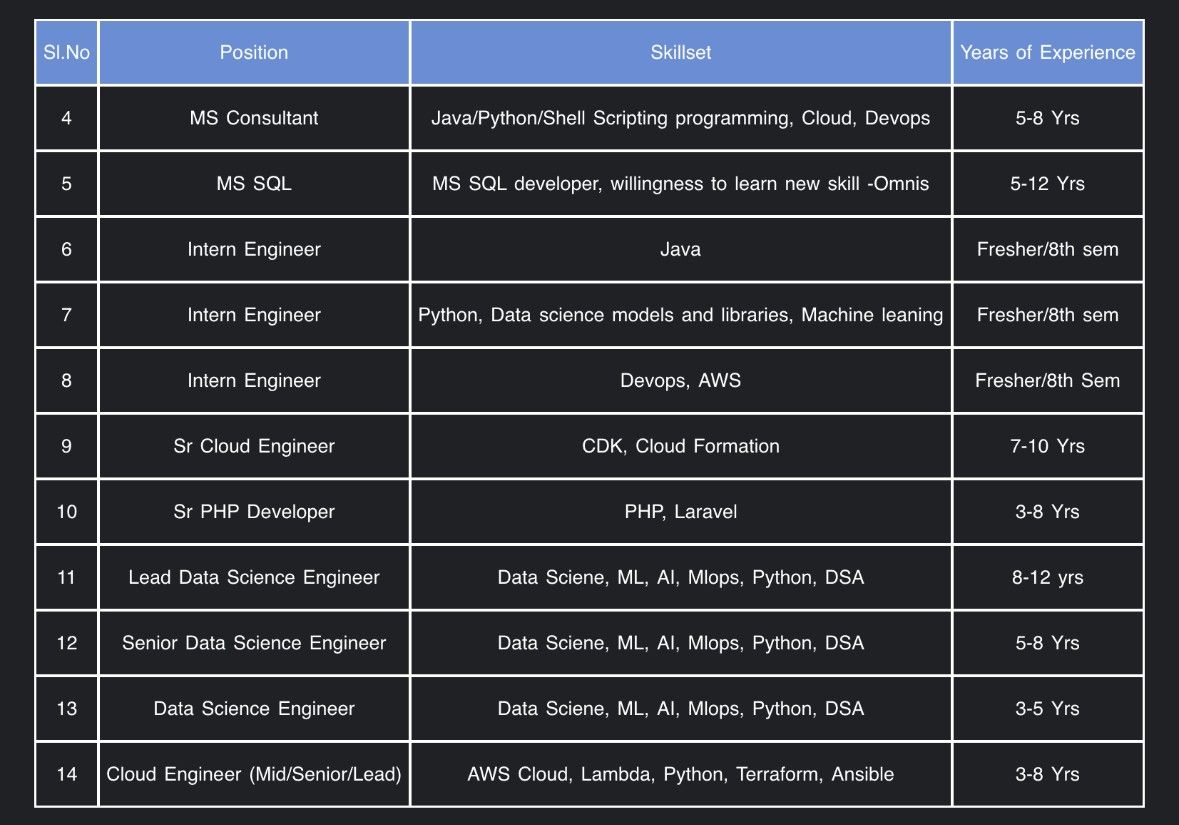Select the Senior Data Science Engineer cell
Screen dimensions: 1179x825
point(254,643)
